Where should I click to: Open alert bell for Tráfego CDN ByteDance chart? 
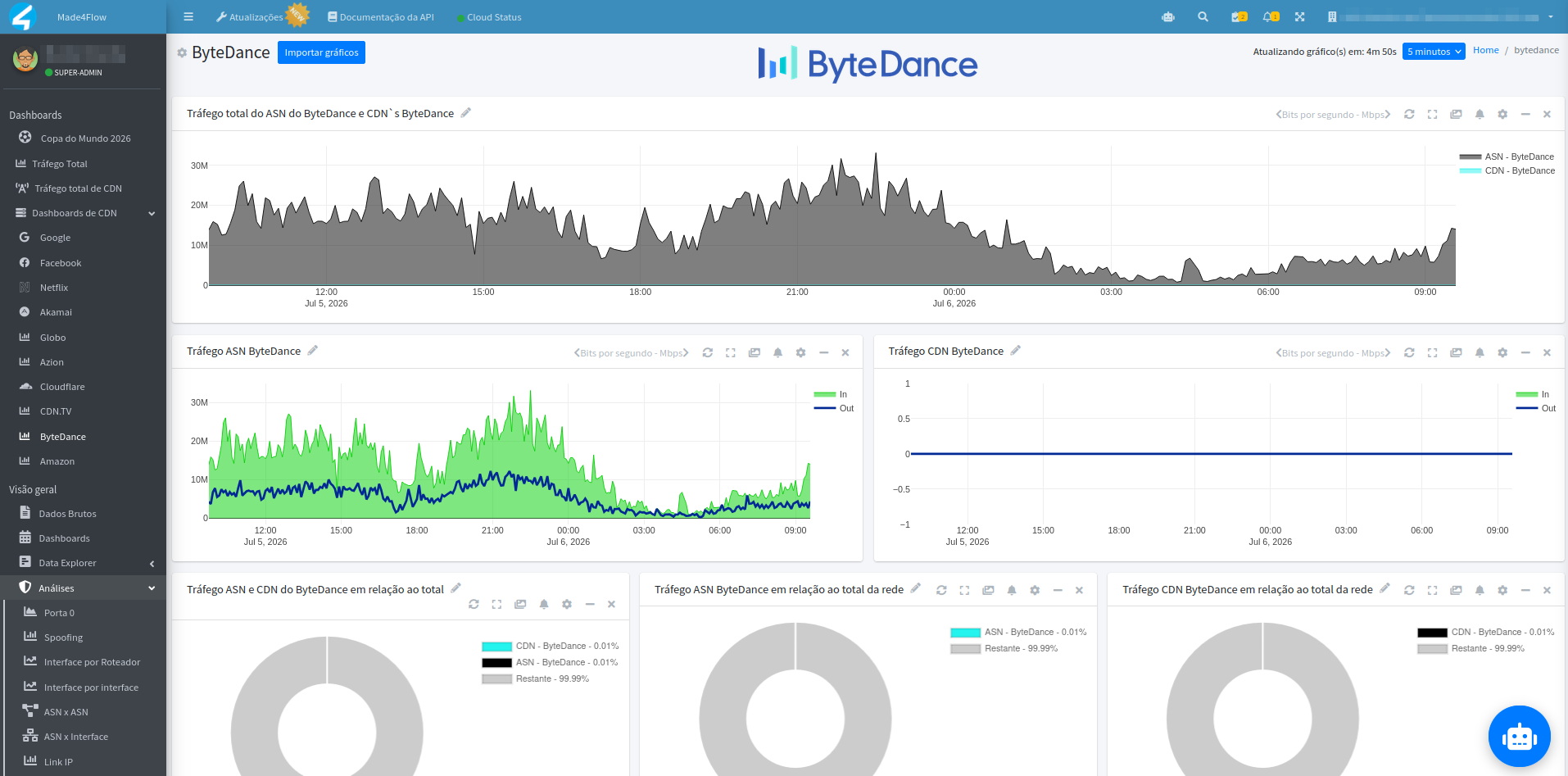point(1480,352)
